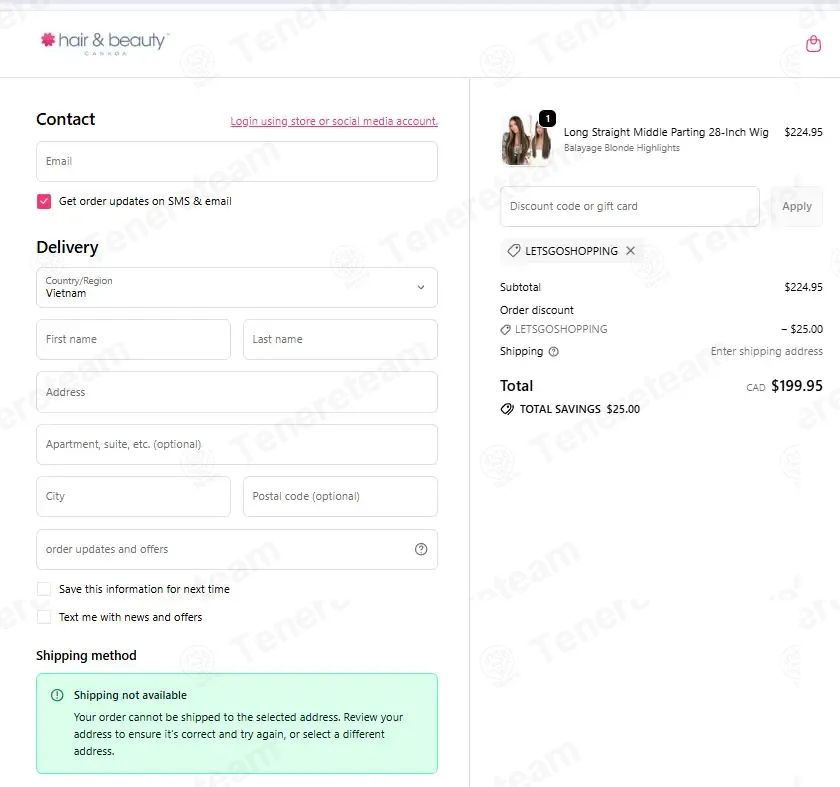The image size is (840, 787).
Task: Open the shopping bag cart icon
Action: click(813, 43)
